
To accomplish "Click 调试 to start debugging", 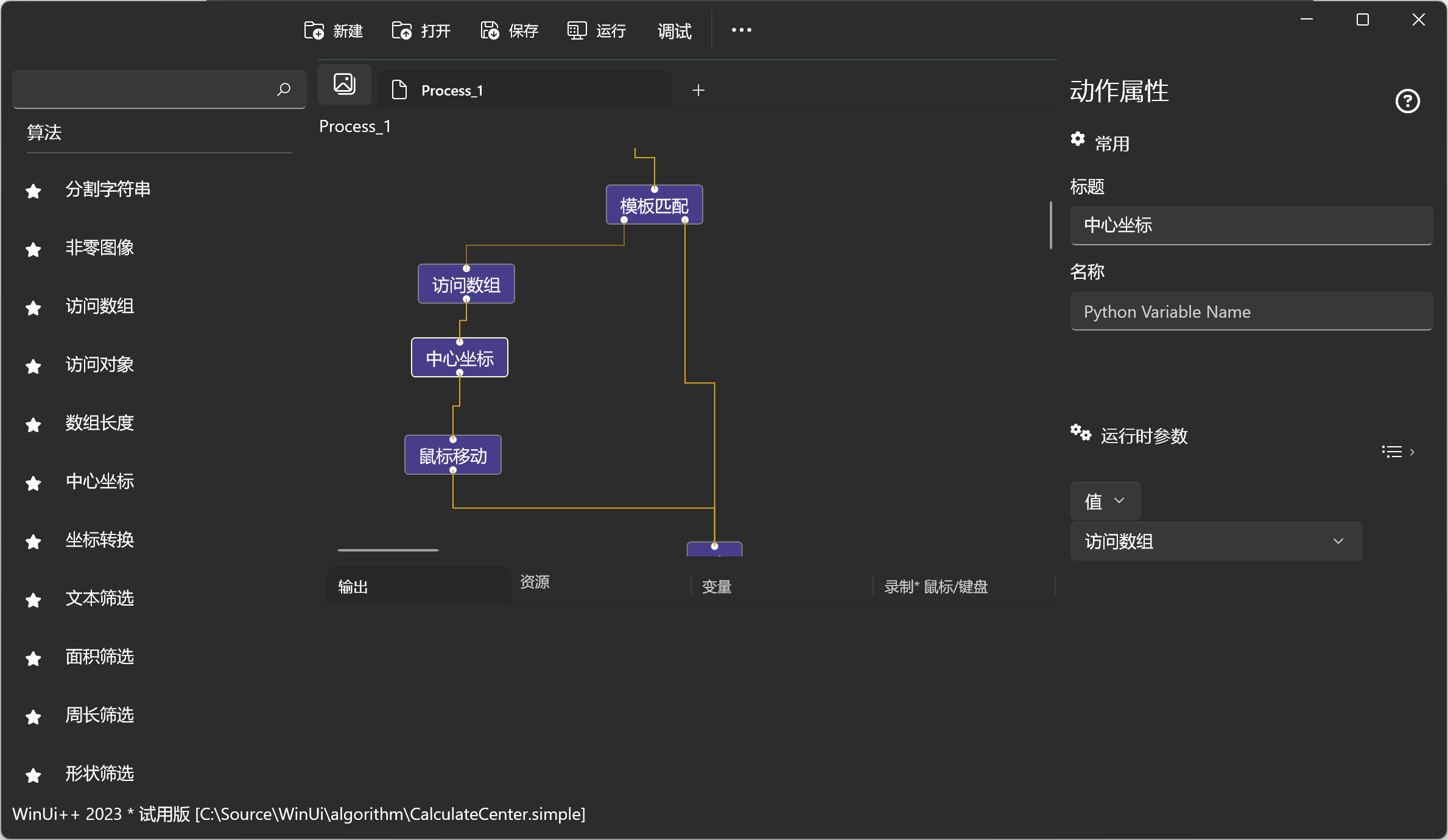I will tap(673, 31).
